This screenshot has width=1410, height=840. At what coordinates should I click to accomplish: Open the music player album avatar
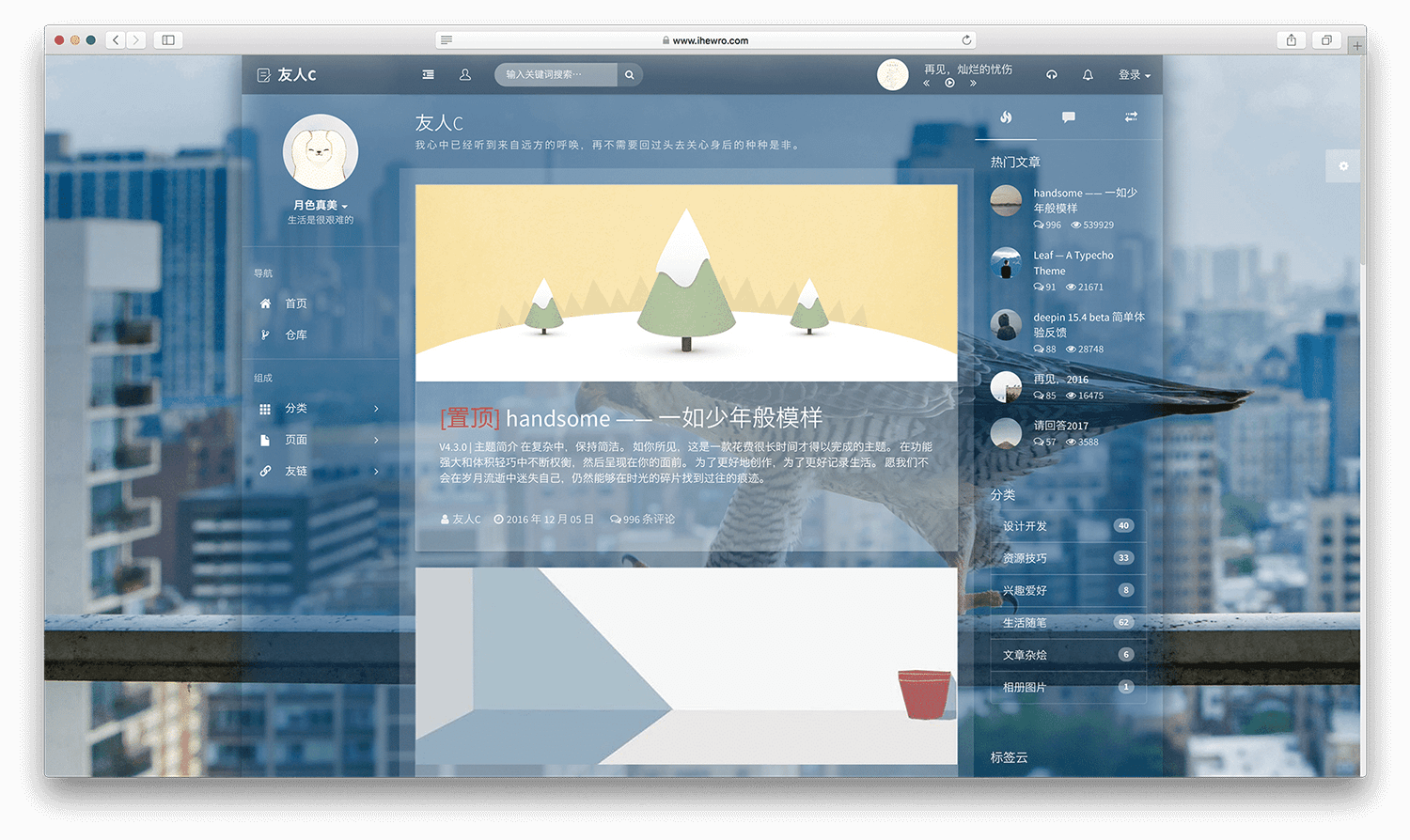[893, 74]
